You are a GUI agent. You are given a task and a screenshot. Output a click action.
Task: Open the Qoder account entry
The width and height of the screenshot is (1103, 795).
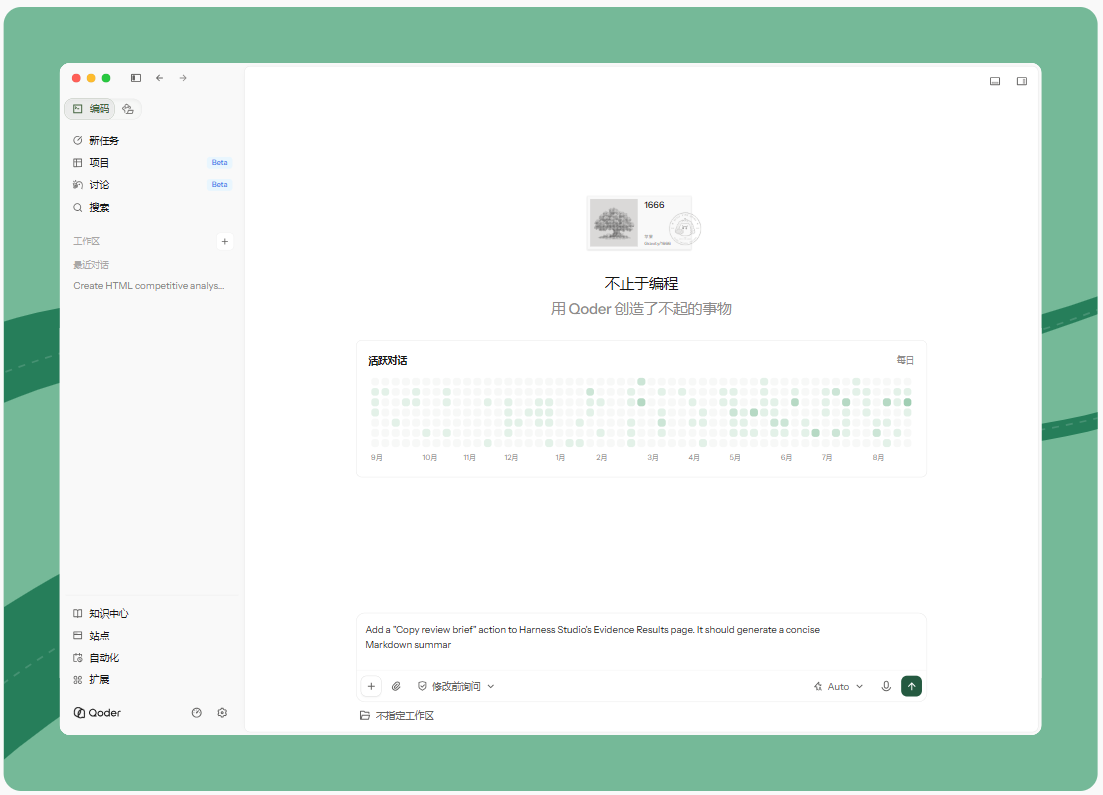pos(97,713)
